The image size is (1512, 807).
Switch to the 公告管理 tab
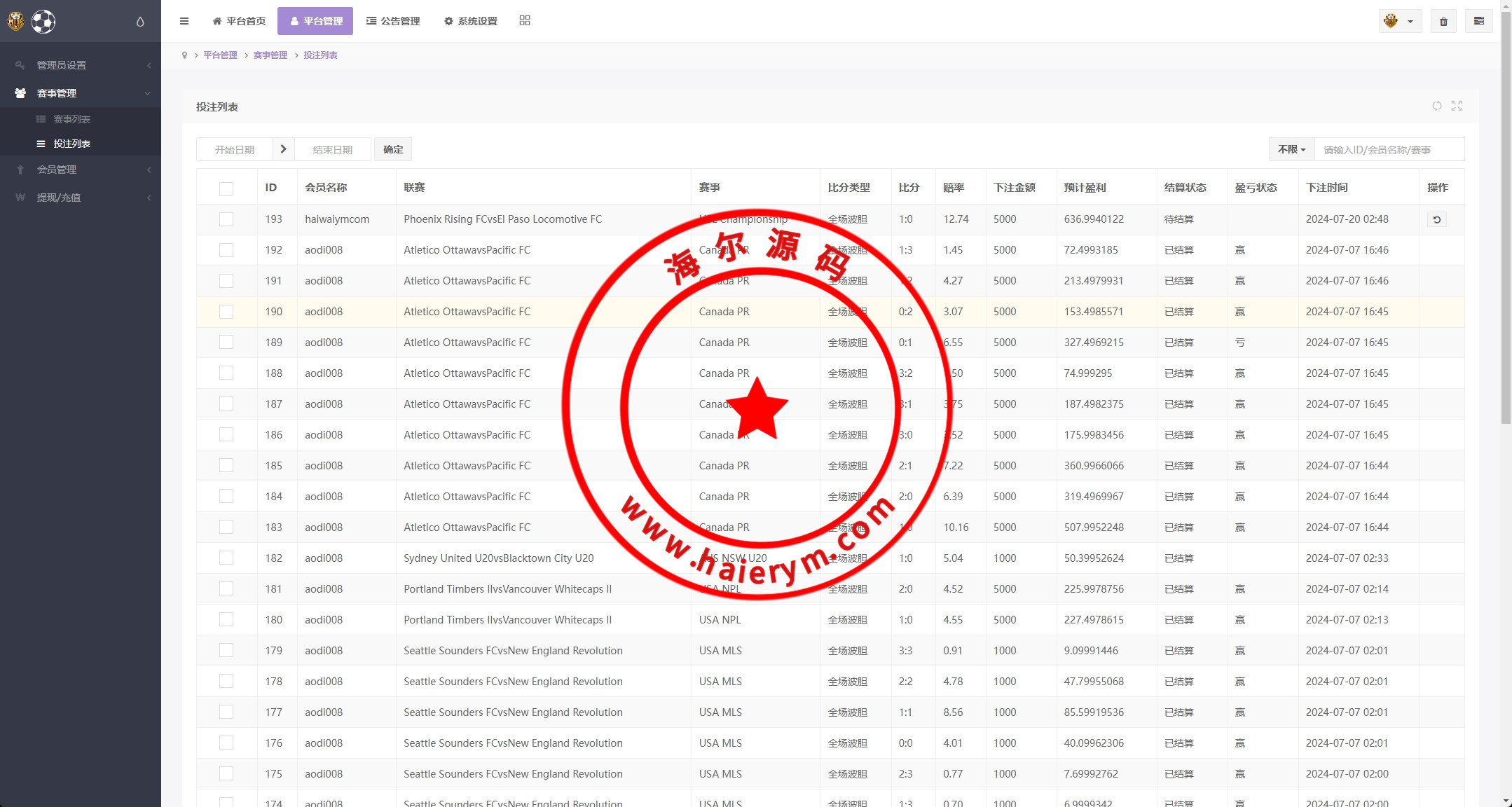pos(393,21)
